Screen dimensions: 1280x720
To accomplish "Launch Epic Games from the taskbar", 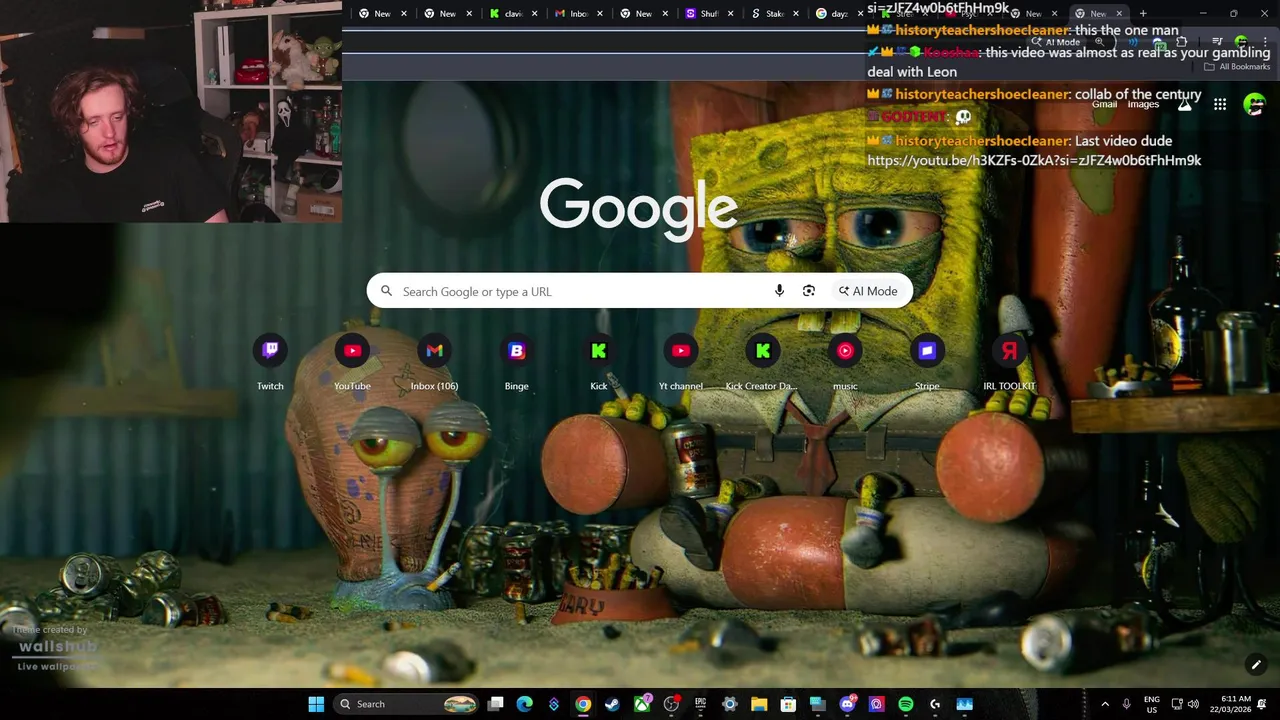I will [x=700, y=704].
